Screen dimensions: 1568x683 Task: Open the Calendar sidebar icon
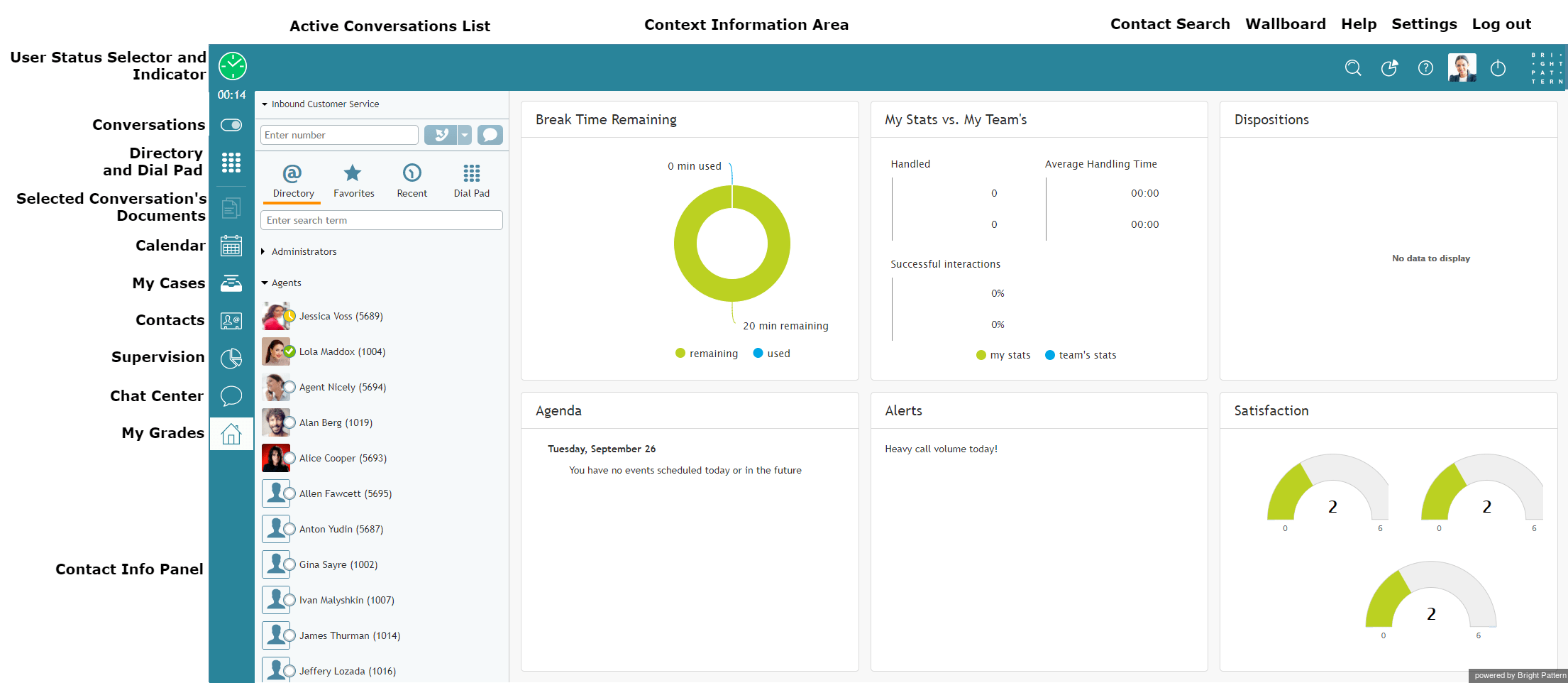231,246
